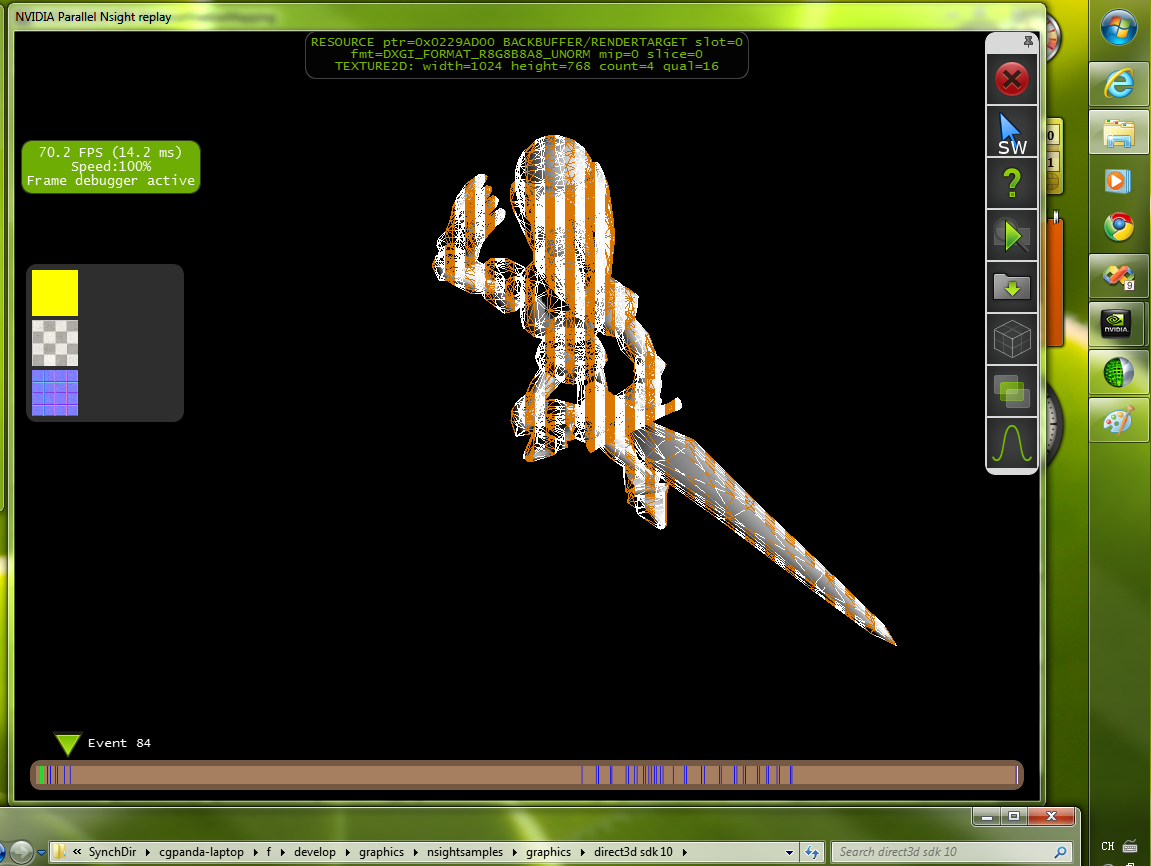Open the Explorer recent pages dropdown arrow
1151x866 pixels.
point(41,853)
